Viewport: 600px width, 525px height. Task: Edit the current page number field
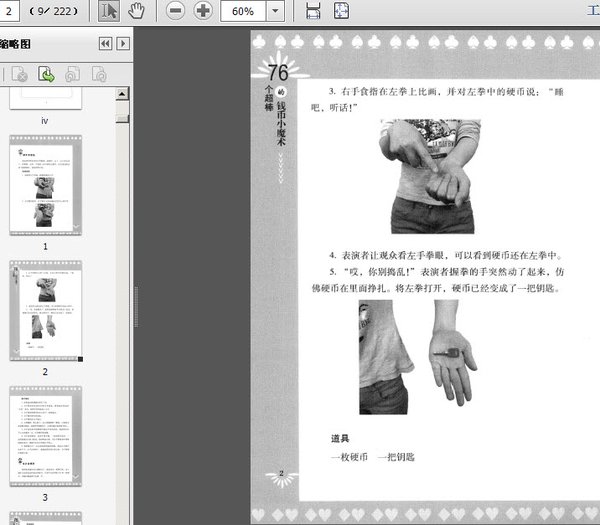9,11
